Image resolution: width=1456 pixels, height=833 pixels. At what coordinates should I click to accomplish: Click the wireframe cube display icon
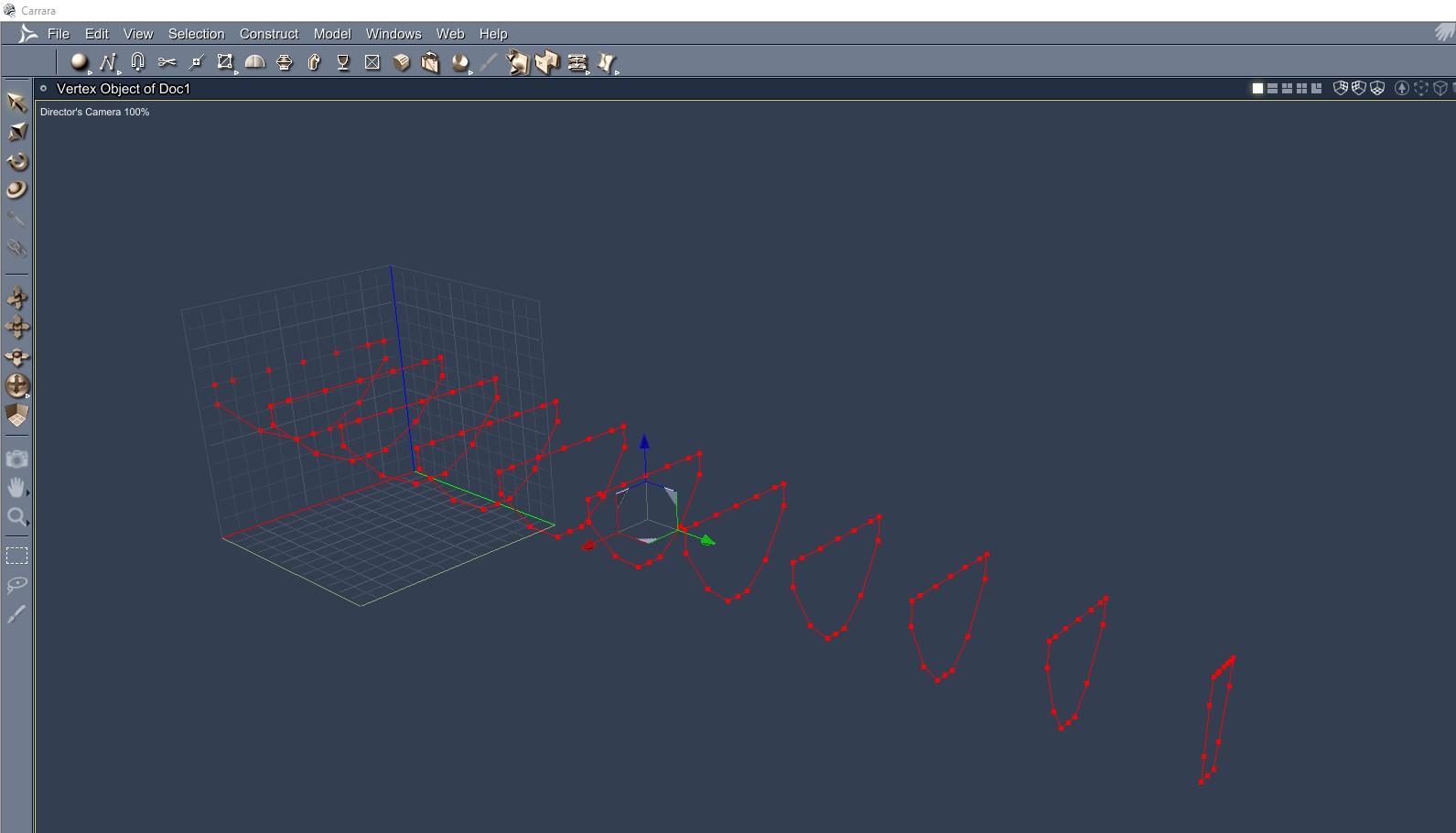[x=1440, y=89]
